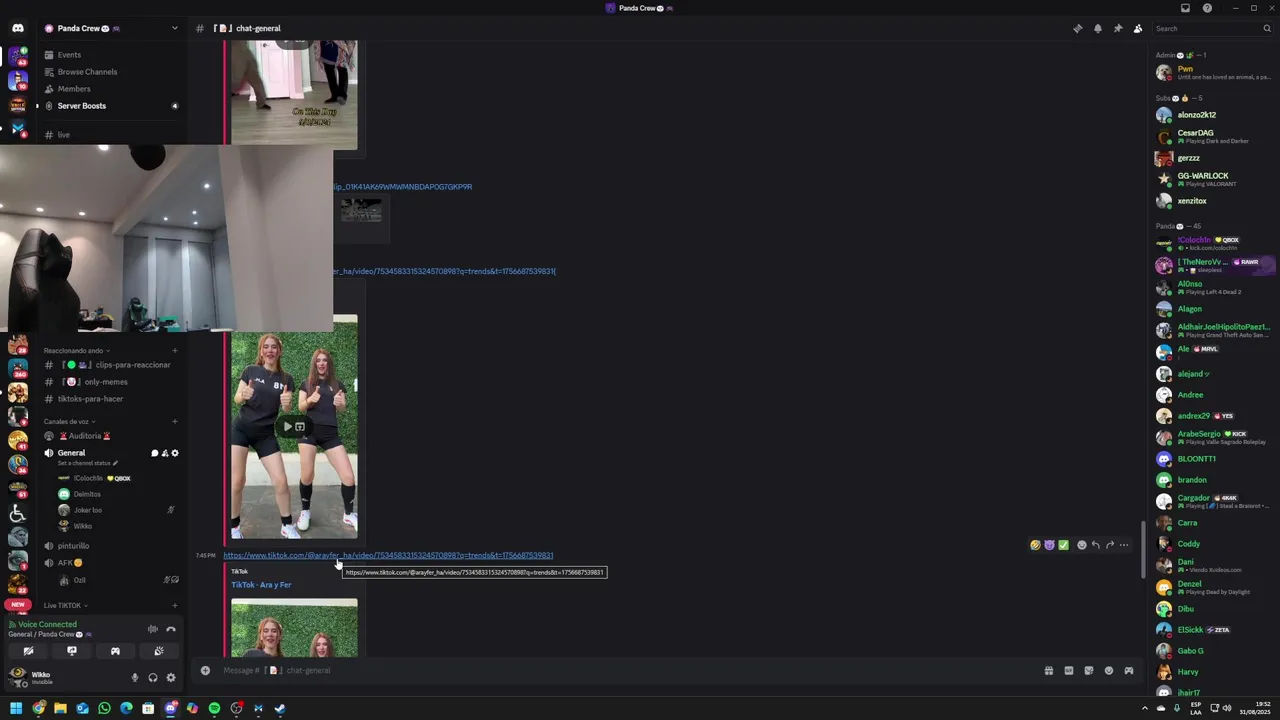Toggle noise suppression in voice panel

click(153, 629)
